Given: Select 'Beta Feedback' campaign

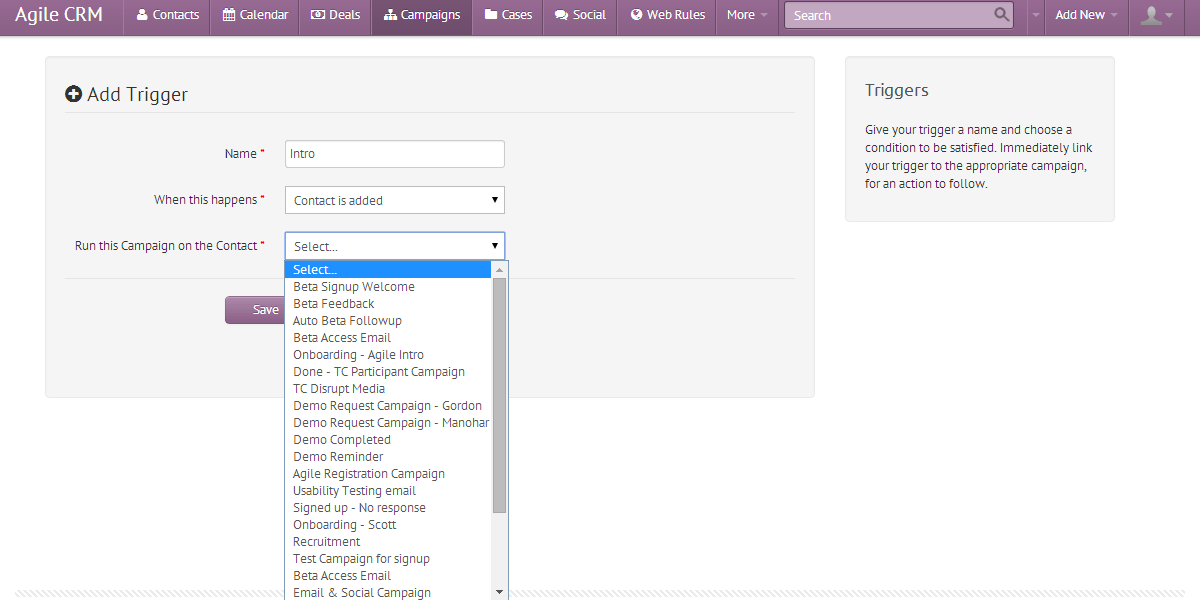Looking at the screenshot, I should pos(388,304).
